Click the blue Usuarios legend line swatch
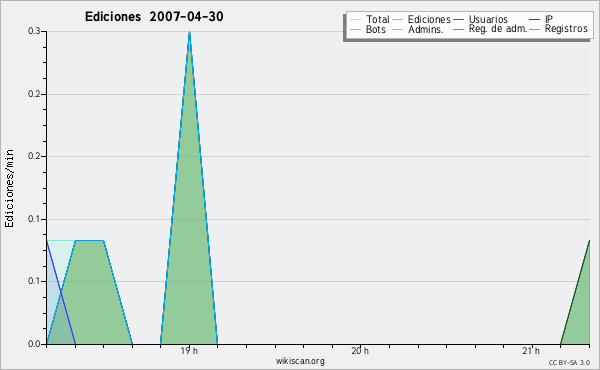 click(458, 20)
